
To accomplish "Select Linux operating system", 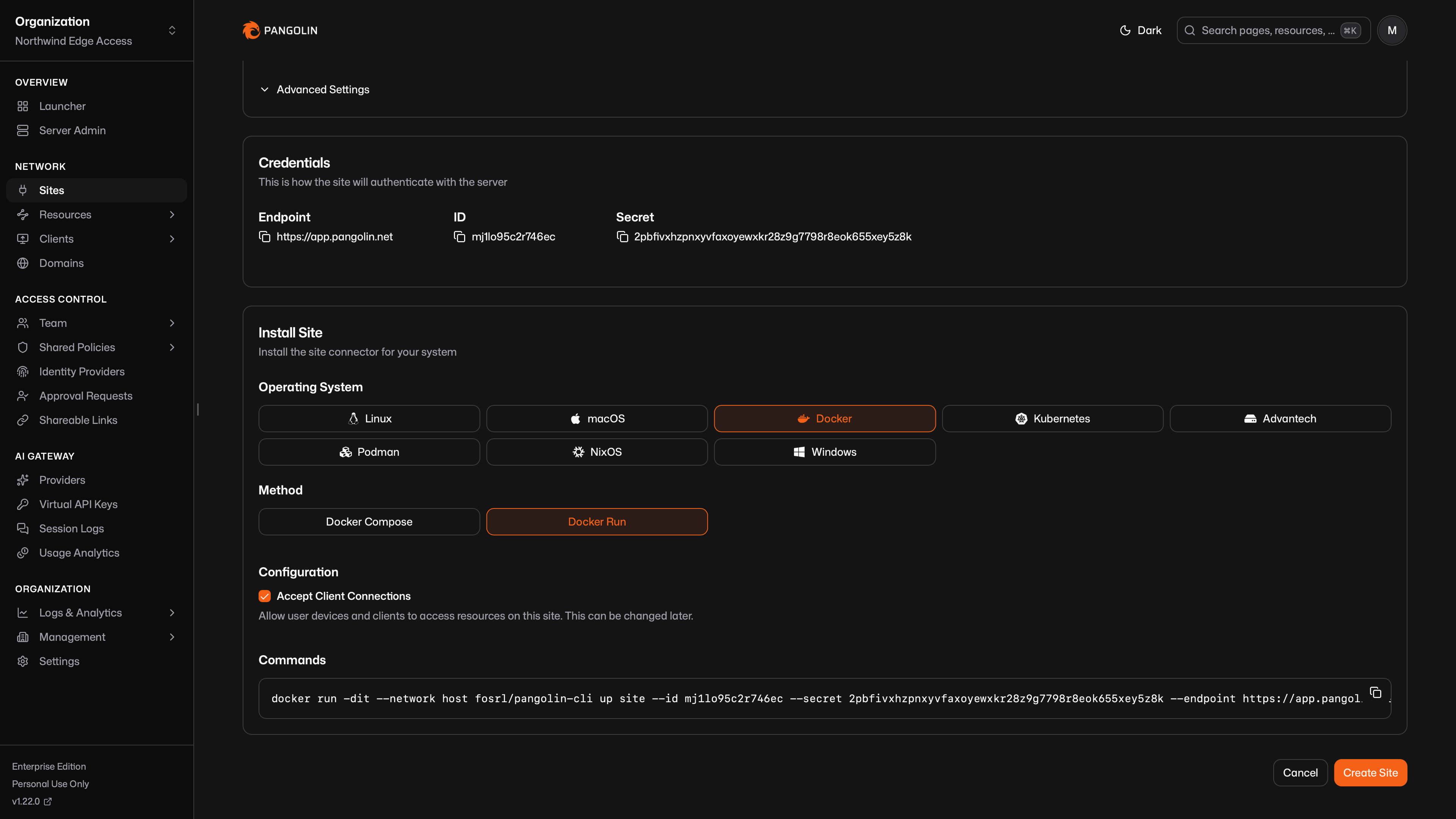I will 369,419.
